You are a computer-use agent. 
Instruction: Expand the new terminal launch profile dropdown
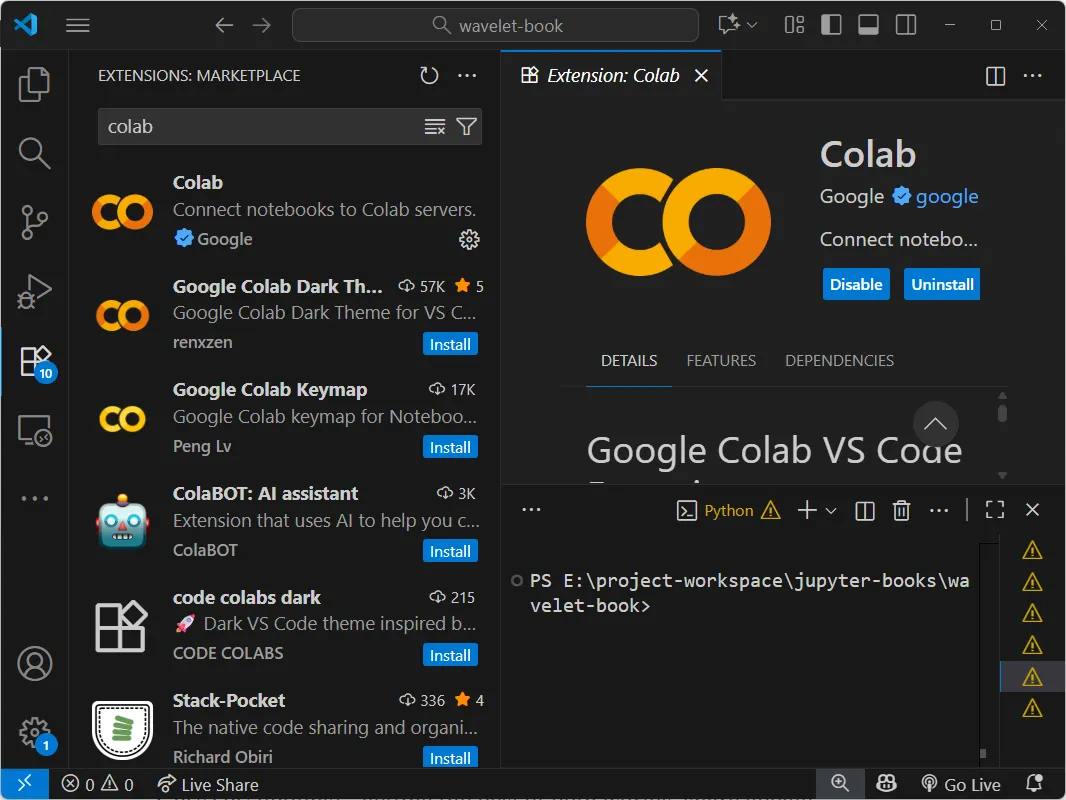click(831, 510)
